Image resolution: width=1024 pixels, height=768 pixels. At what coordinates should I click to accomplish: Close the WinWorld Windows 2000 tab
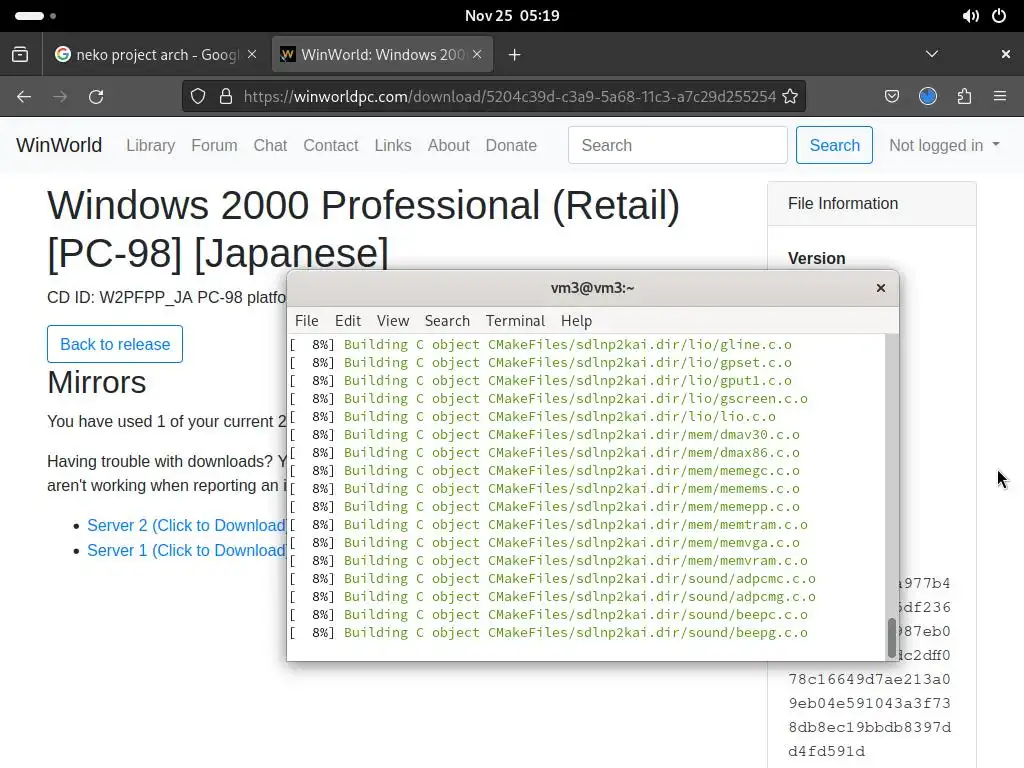pos(477,54)
